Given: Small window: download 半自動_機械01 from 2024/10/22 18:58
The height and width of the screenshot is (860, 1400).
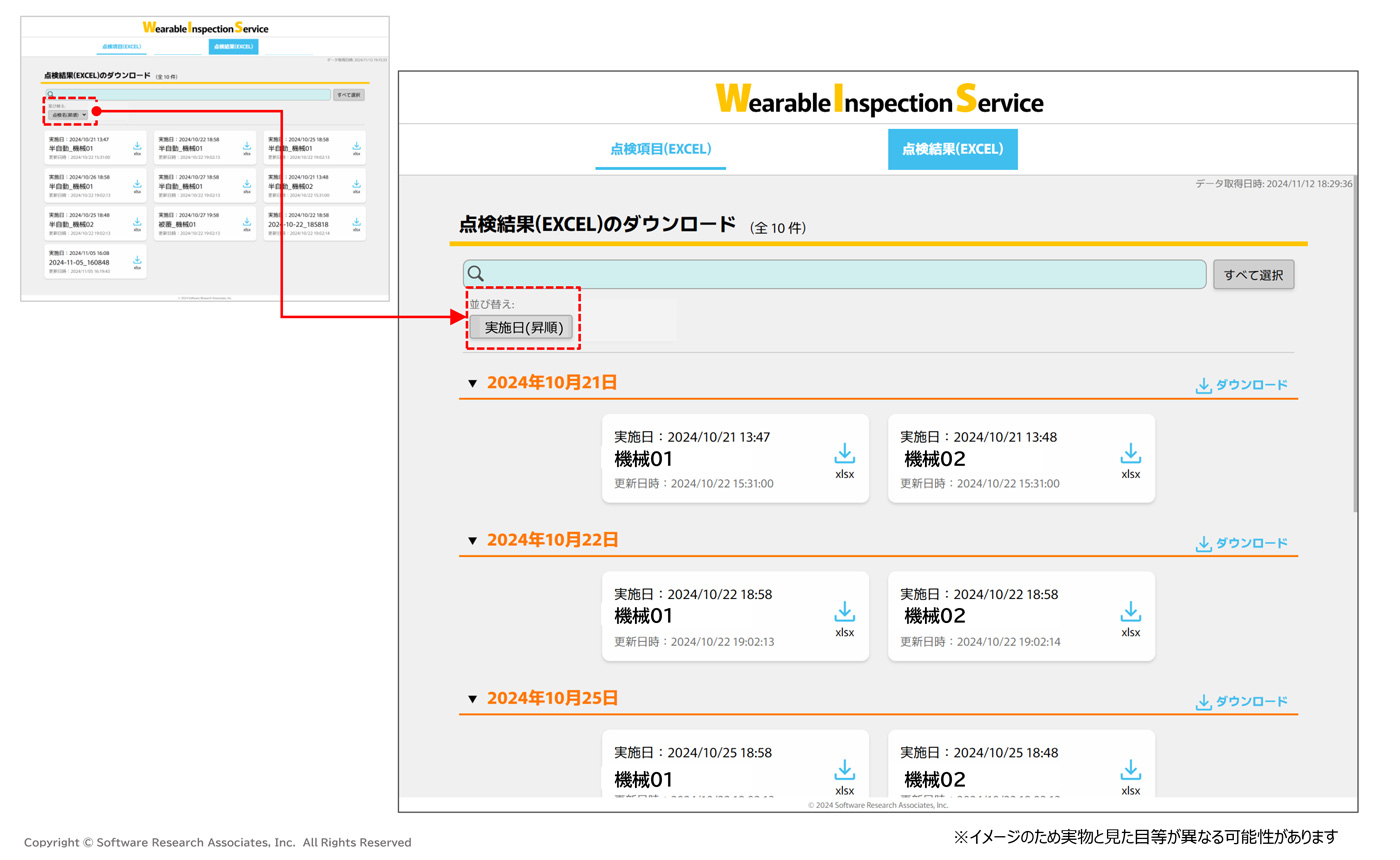Looking at the screenshot, I should click(x=247, y=149).
